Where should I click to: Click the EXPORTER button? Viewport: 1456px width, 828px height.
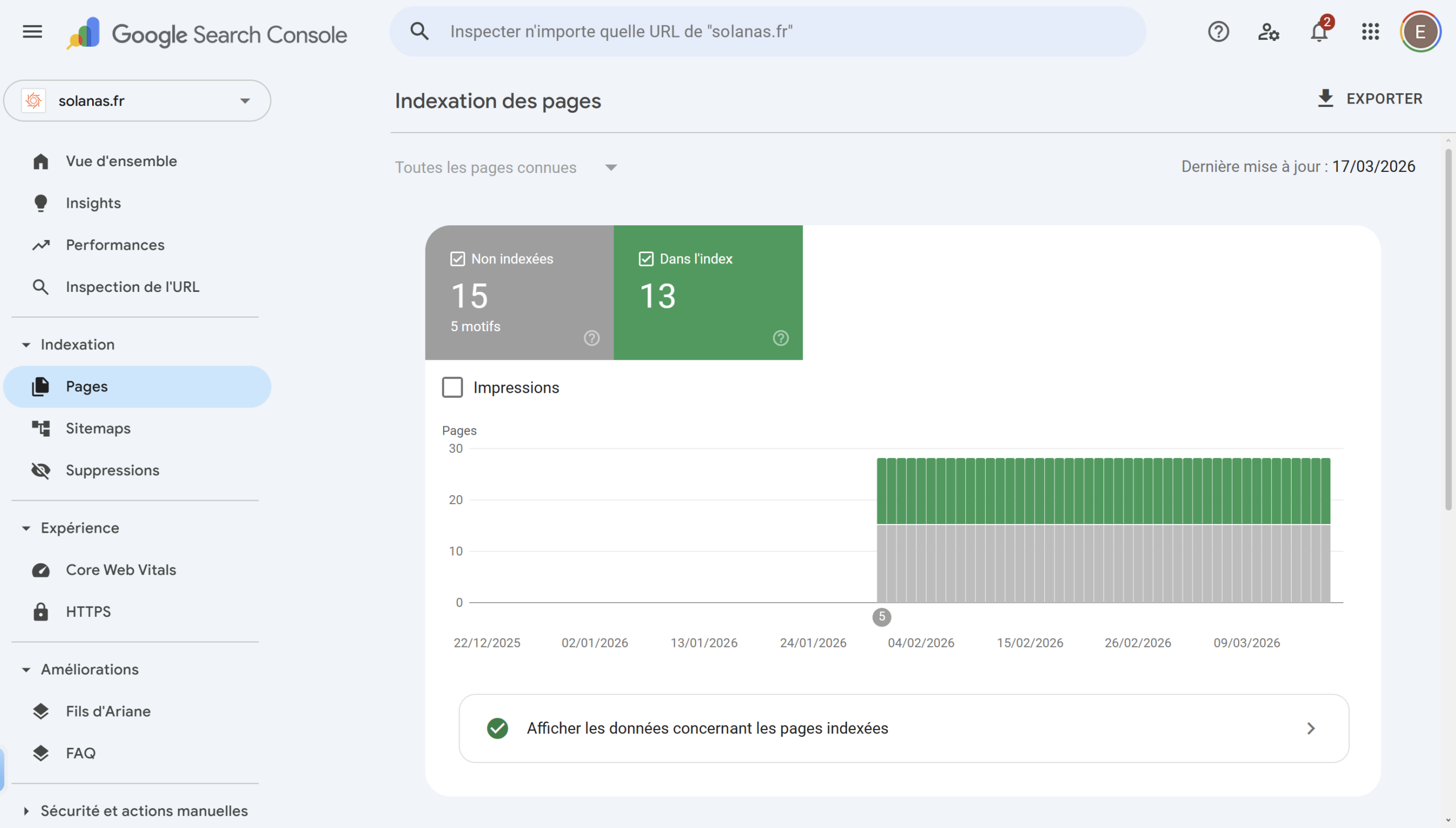1370,98
